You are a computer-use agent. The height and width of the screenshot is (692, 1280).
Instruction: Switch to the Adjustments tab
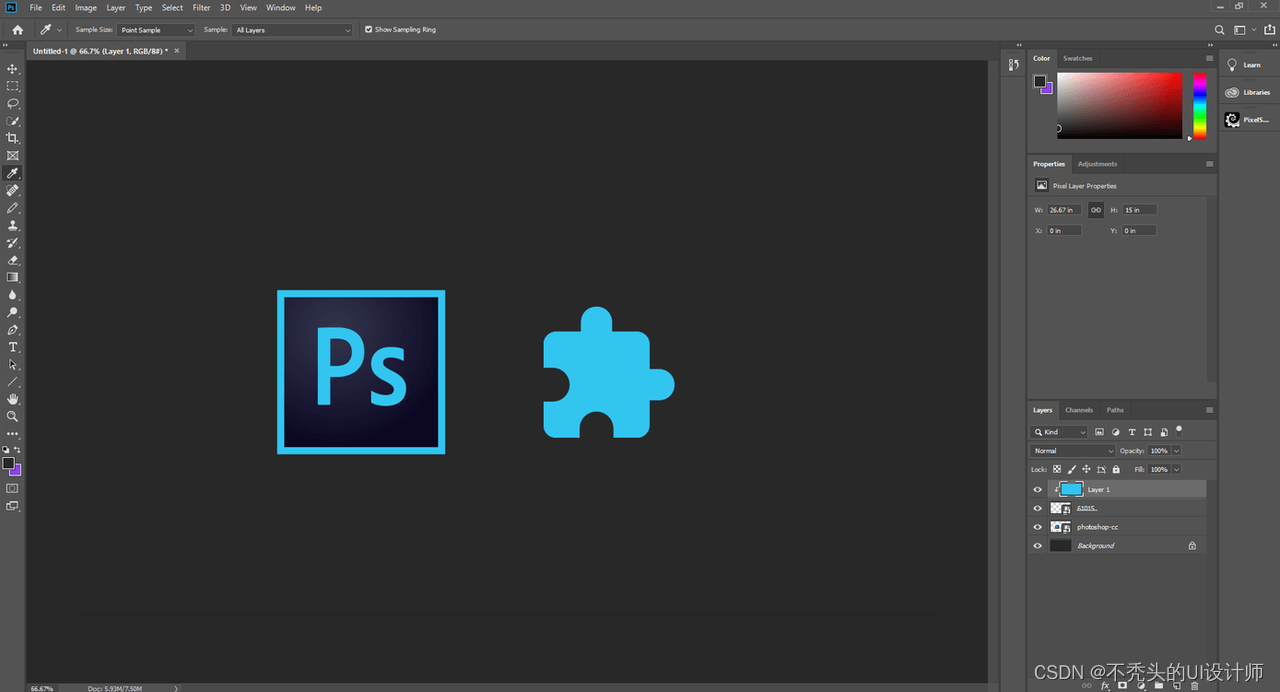coord(1097,164)
